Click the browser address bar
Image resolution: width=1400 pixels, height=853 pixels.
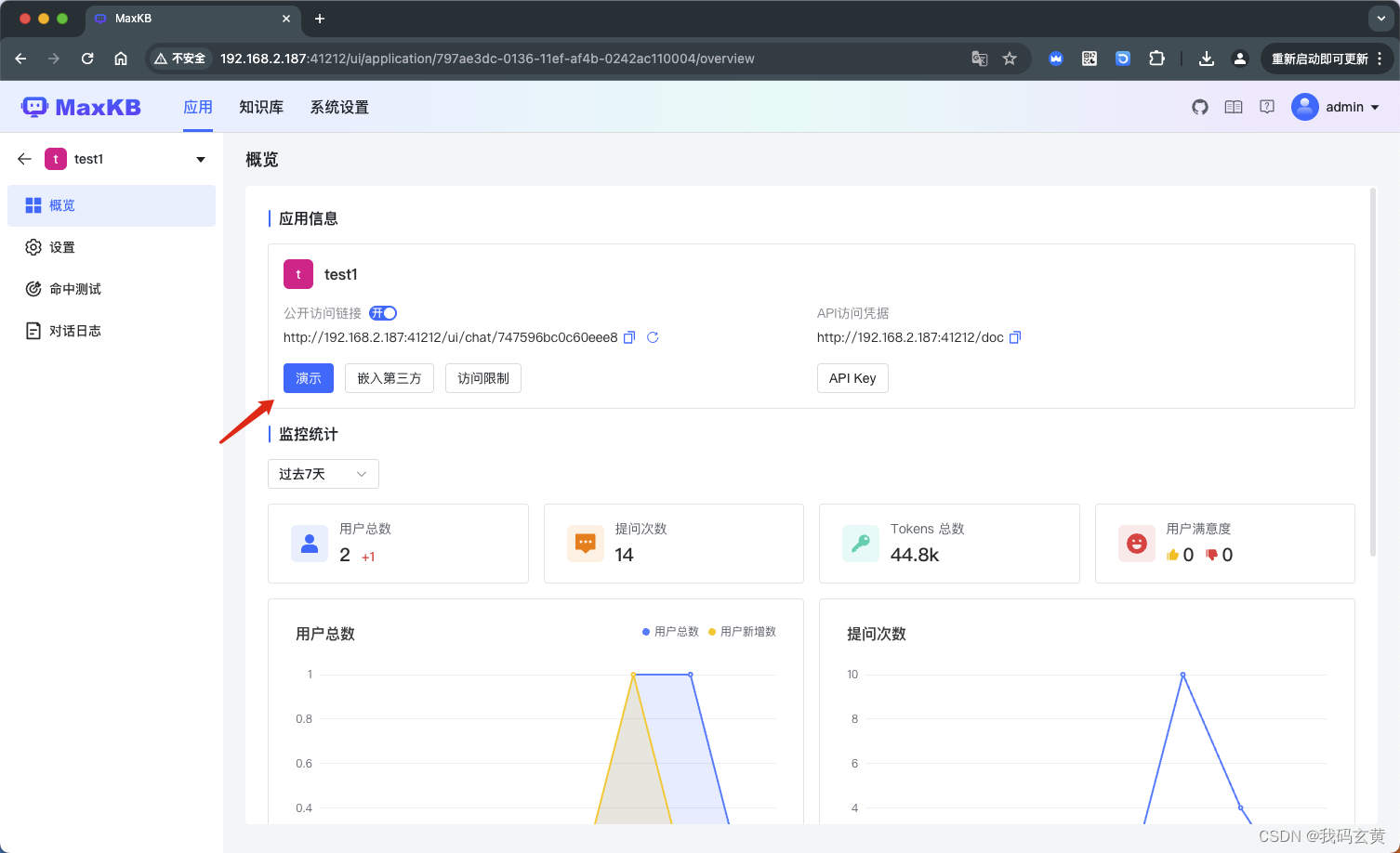[588, 59]
